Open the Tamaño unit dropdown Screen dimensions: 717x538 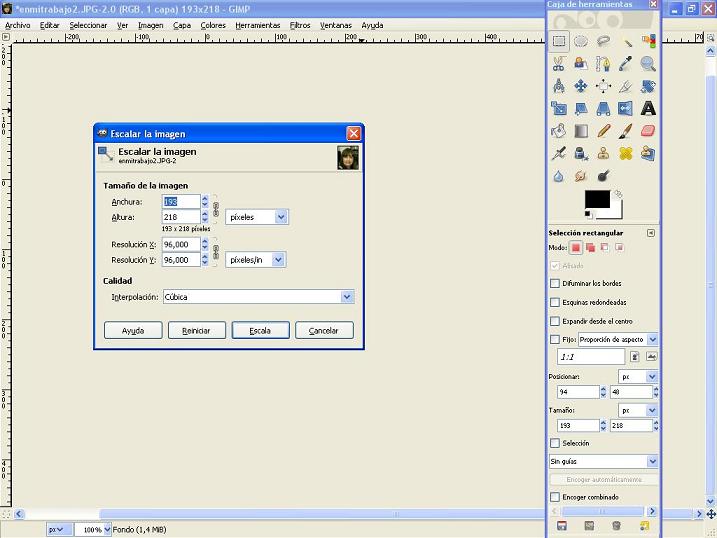click(x=638, y=410)
